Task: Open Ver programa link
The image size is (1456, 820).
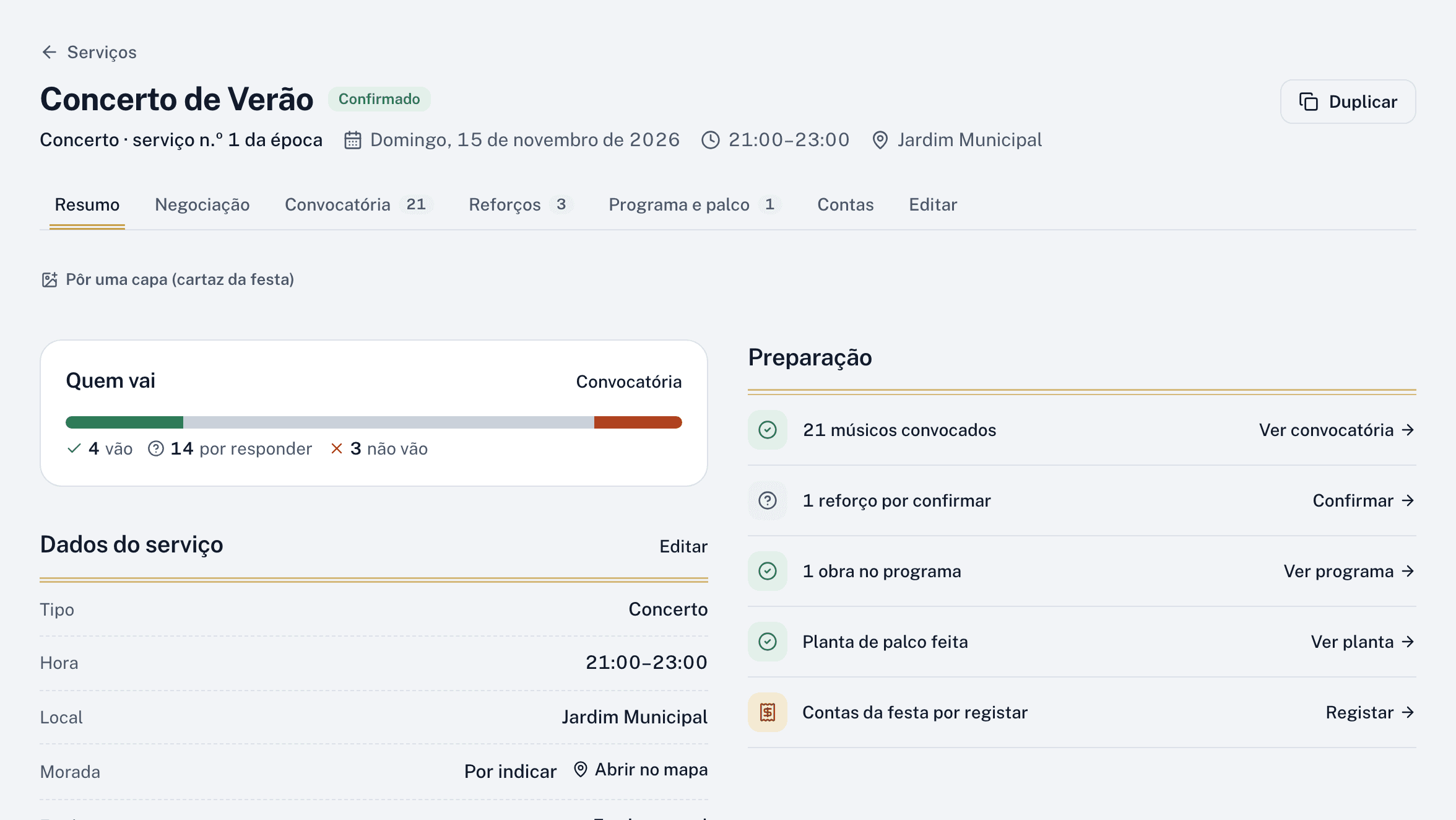Action: (1350, 572)
